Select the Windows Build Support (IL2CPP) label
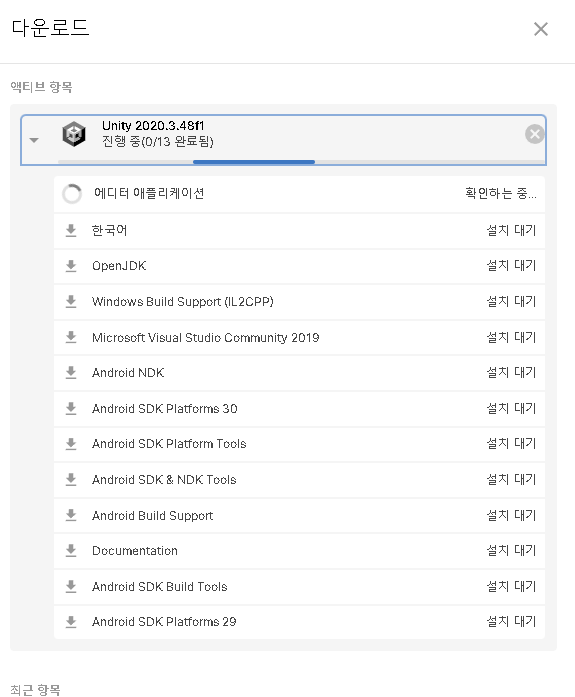575x697 pixels. click(183, 302)
